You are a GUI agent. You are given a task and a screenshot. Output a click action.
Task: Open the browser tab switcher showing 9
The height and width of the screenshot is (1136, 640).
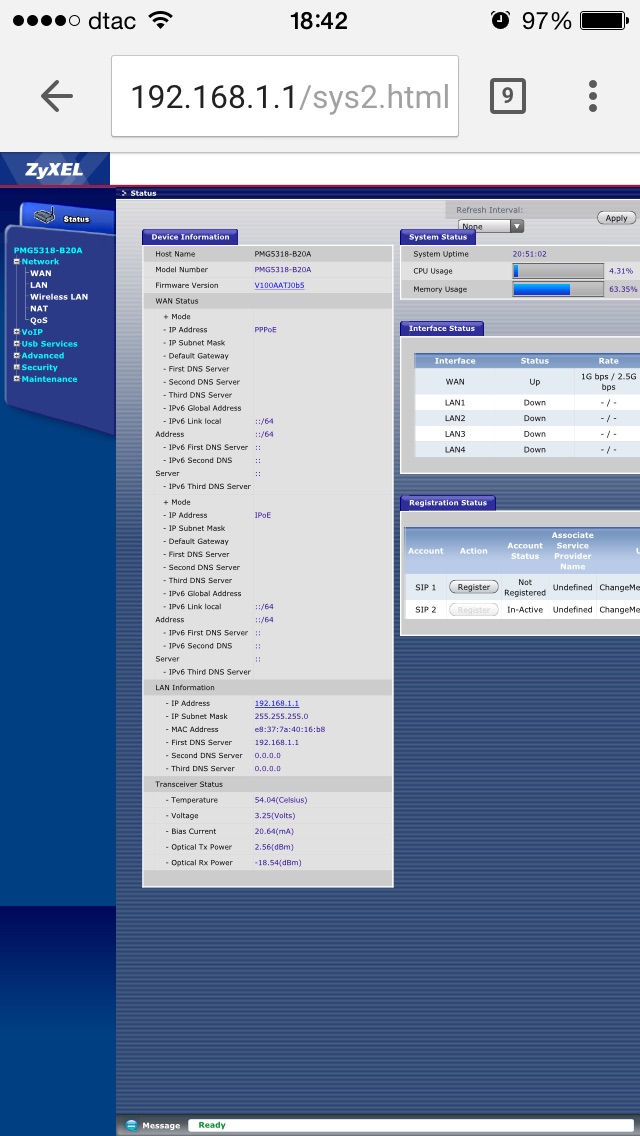507,96
